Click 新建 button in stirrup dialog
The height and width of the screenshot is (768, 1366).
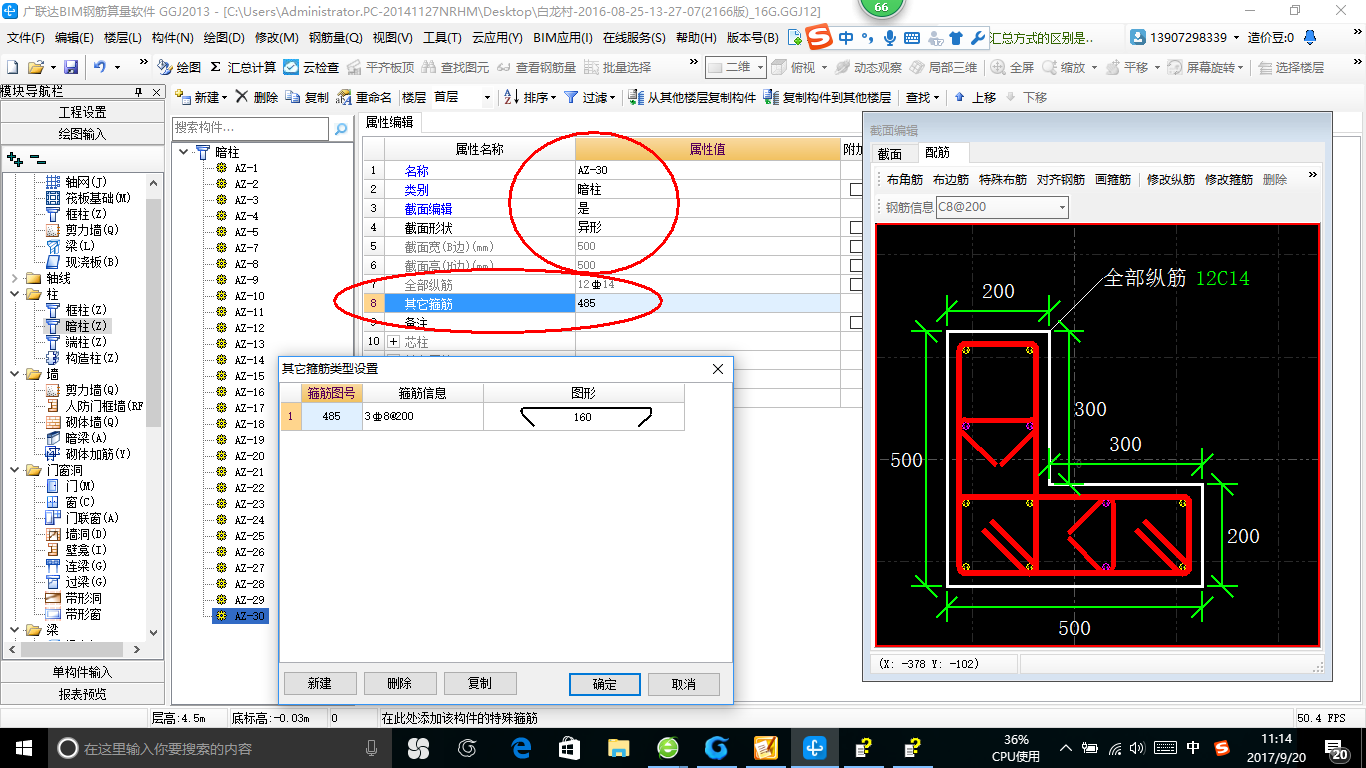tap(320, 683)
